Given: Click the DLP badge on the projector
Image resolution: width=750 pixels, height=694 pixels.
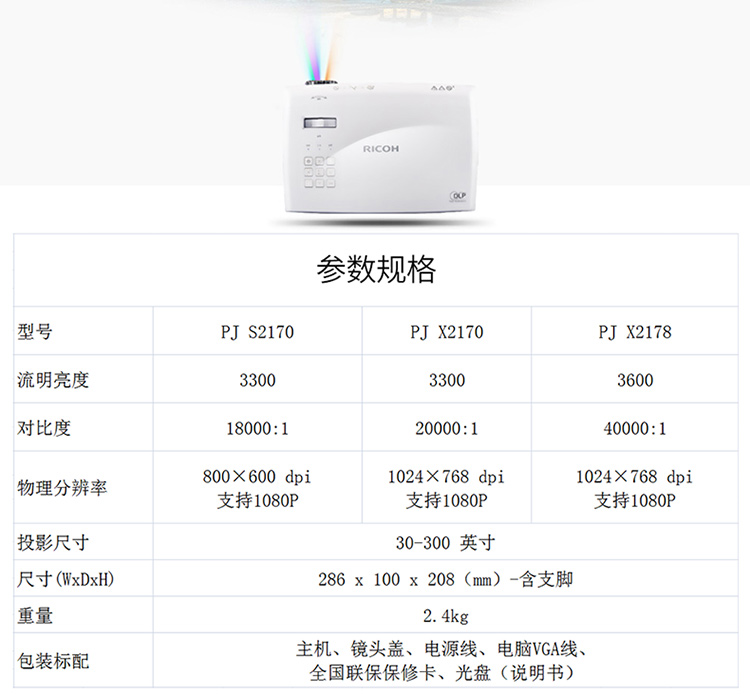Looking at the screenshot, I should (x=458, y=196).
